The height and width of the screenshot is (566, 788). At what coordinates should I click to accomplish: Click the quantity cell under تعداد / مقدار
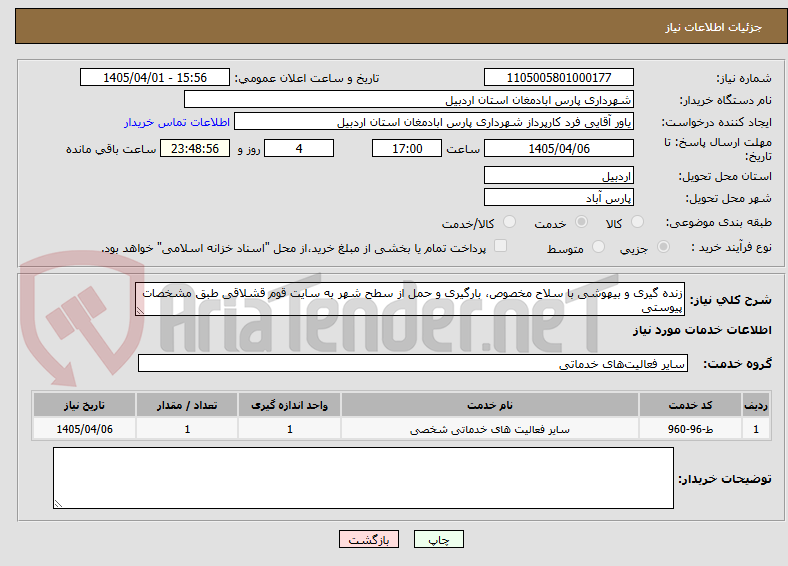click(187, 429)
